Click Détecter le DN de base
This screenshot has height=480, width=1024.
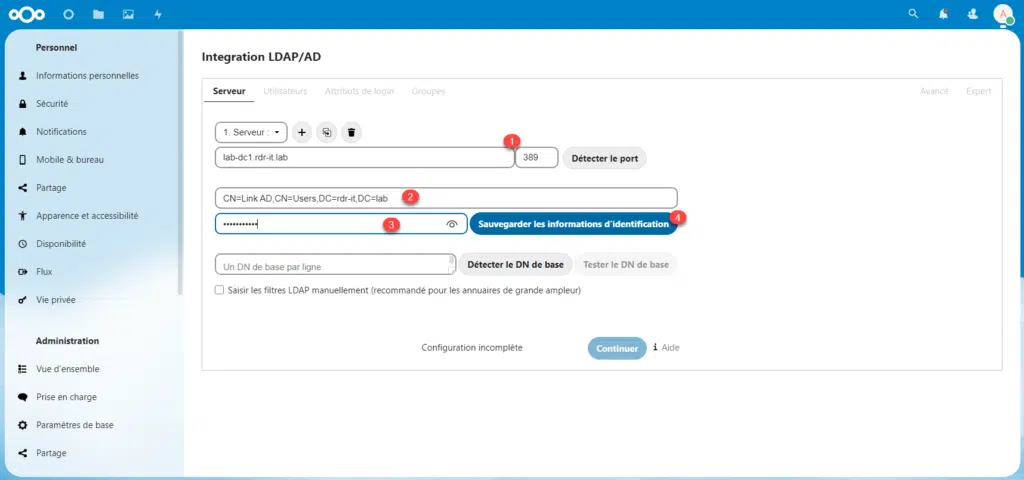tap(515, 264)
